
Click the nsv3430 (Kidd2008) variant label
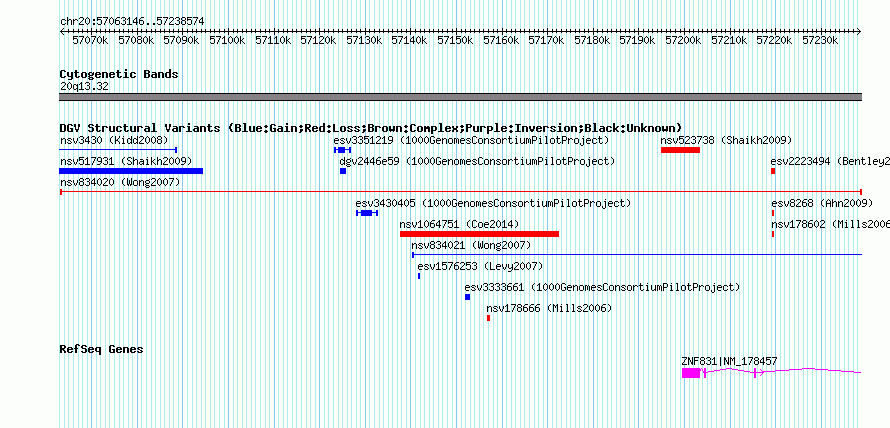pos(114,140)
